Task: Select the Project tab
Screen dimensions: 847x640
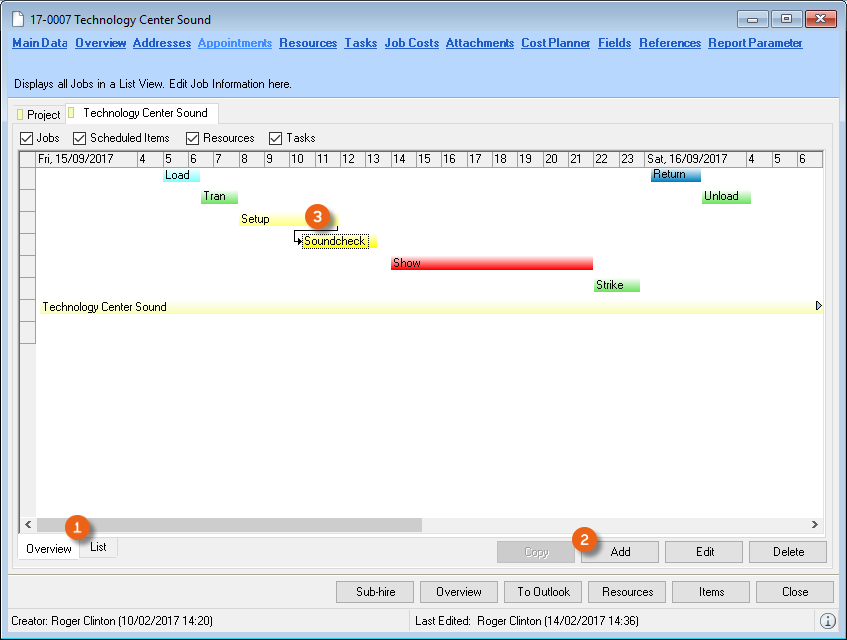Action: (x=39, y=115)
